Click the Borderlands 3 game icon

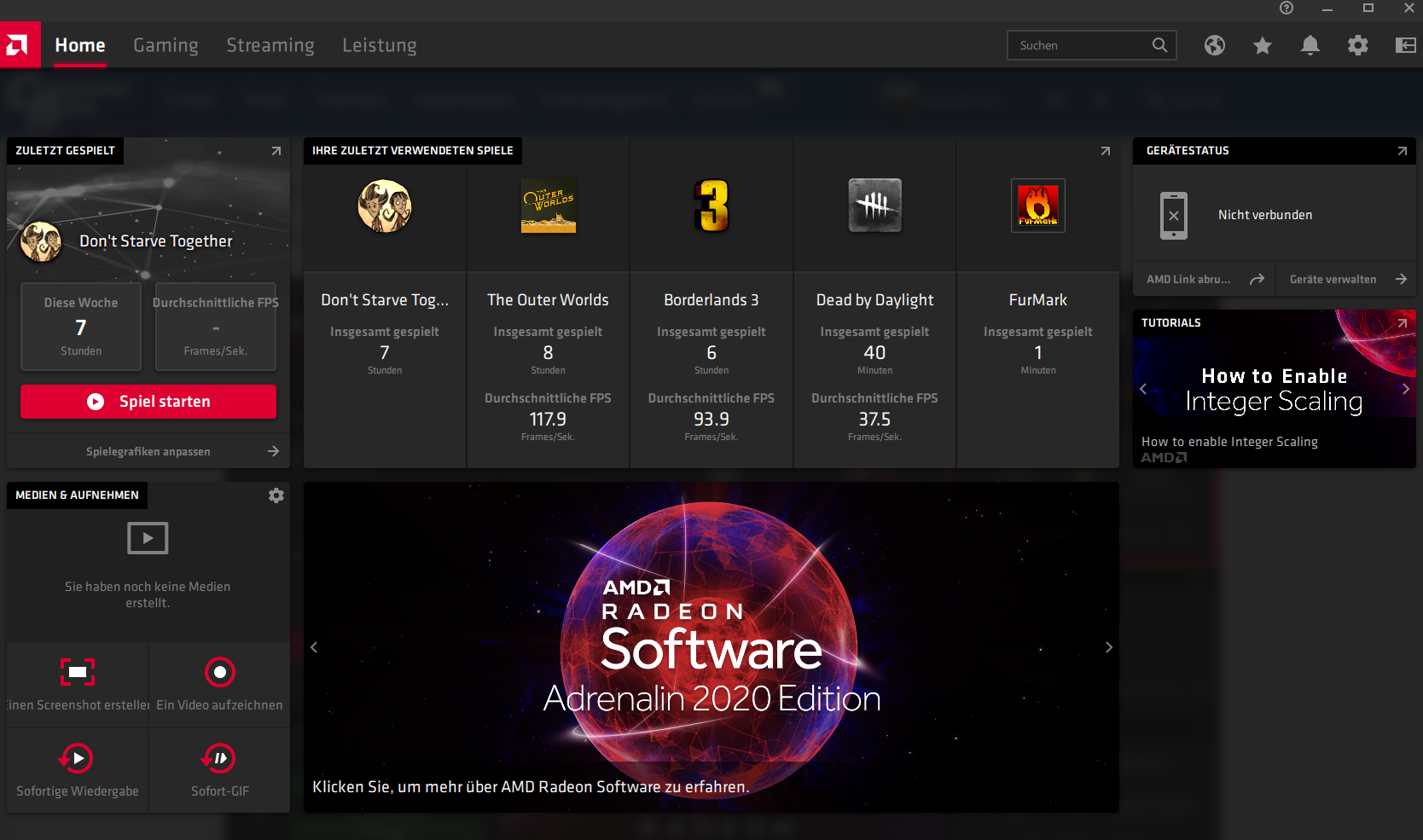click(x=711, y=206)
